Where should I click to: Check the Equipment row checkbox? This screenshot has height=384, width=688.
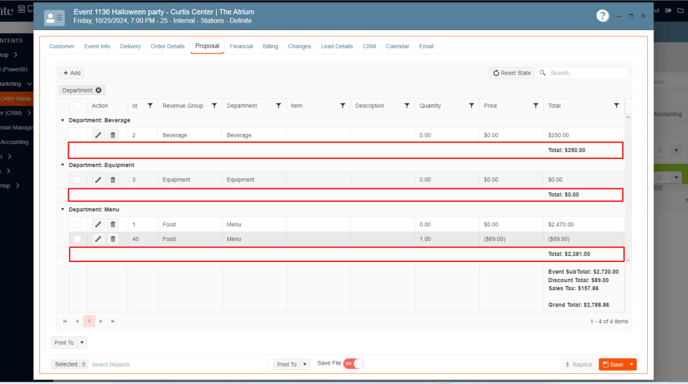point(77,180)
